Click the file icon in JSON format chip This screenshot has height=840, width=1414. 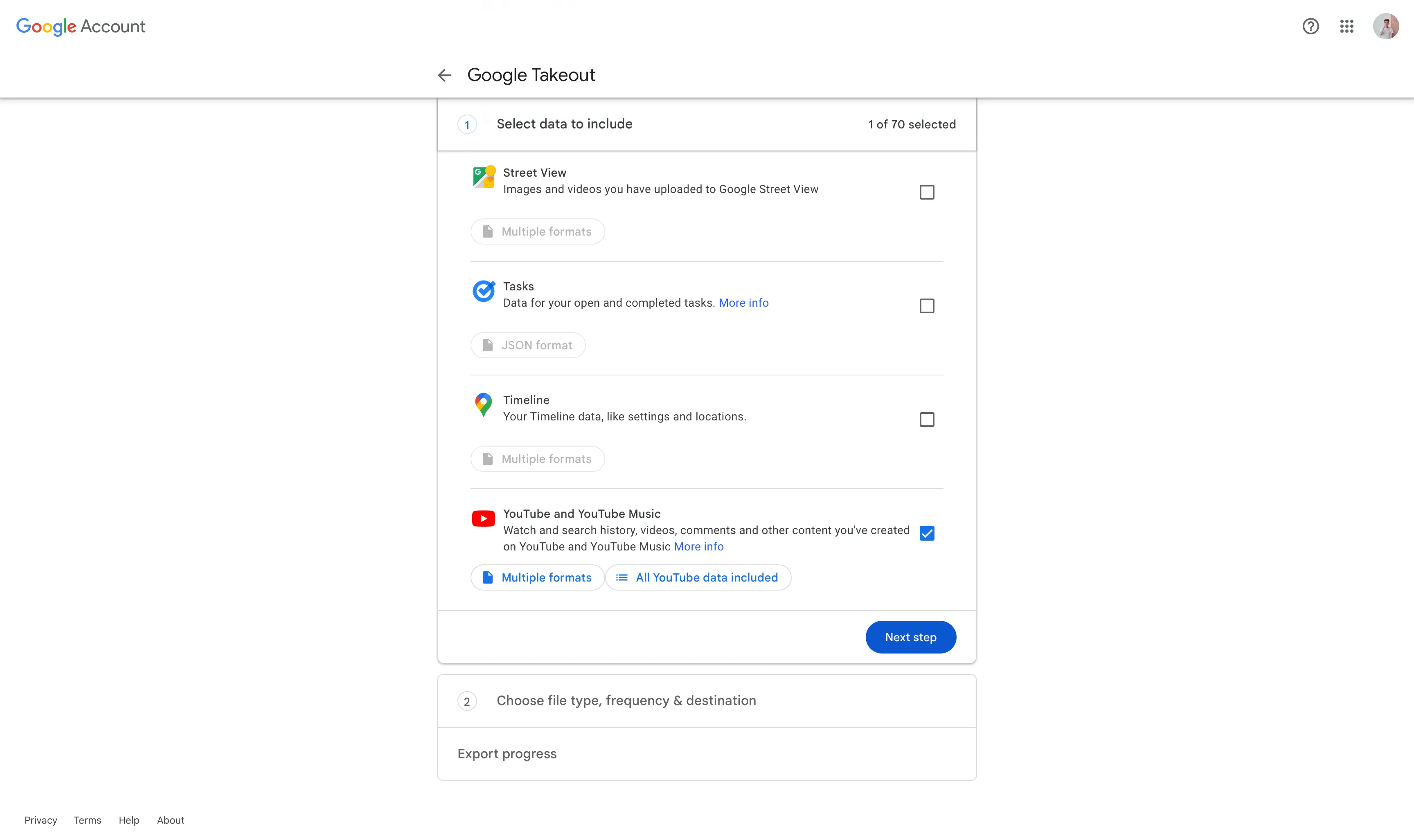click(x=488, y=345)
